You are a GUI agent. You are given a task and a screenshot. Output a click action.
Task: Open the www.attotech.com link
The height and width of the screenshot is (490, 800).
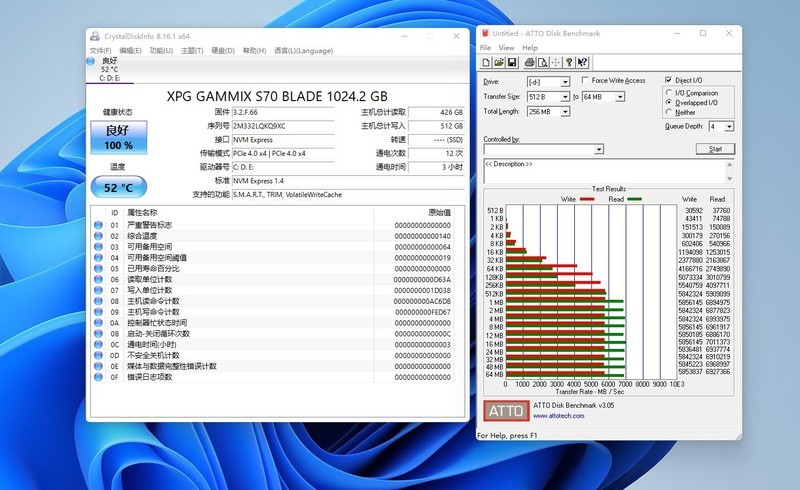pyautogui.click(x=559, y=415)
